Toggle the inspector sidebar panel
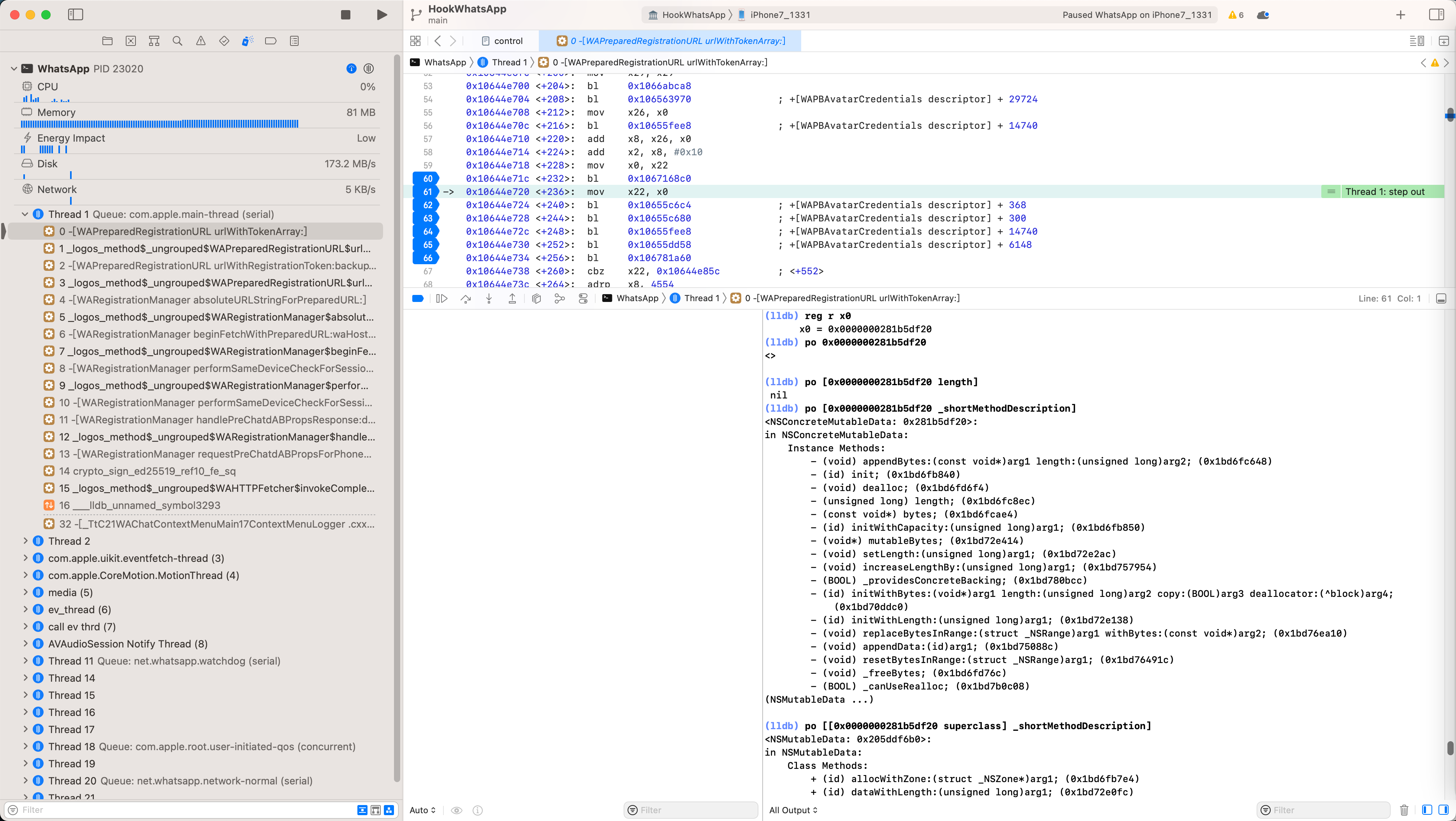 point(1436,15)
